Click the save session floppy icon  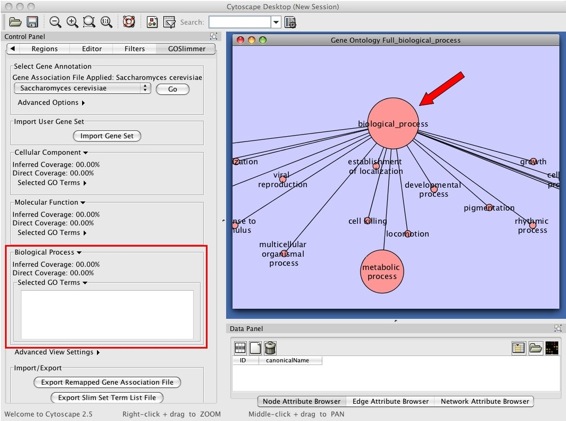click(32, 22)
